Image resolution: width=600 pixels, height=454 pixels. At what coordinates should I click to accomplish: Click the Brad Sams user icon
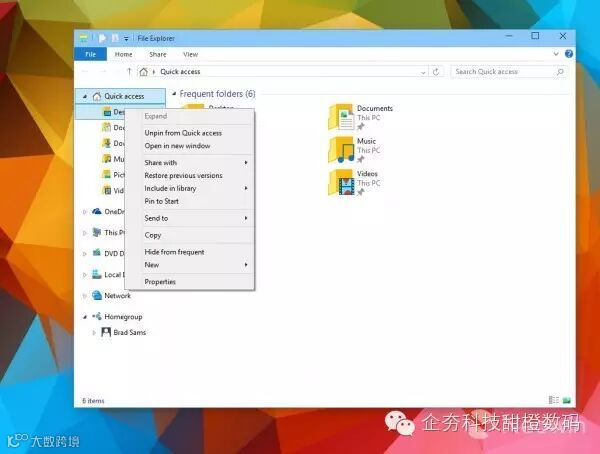(x=106, y=332)
